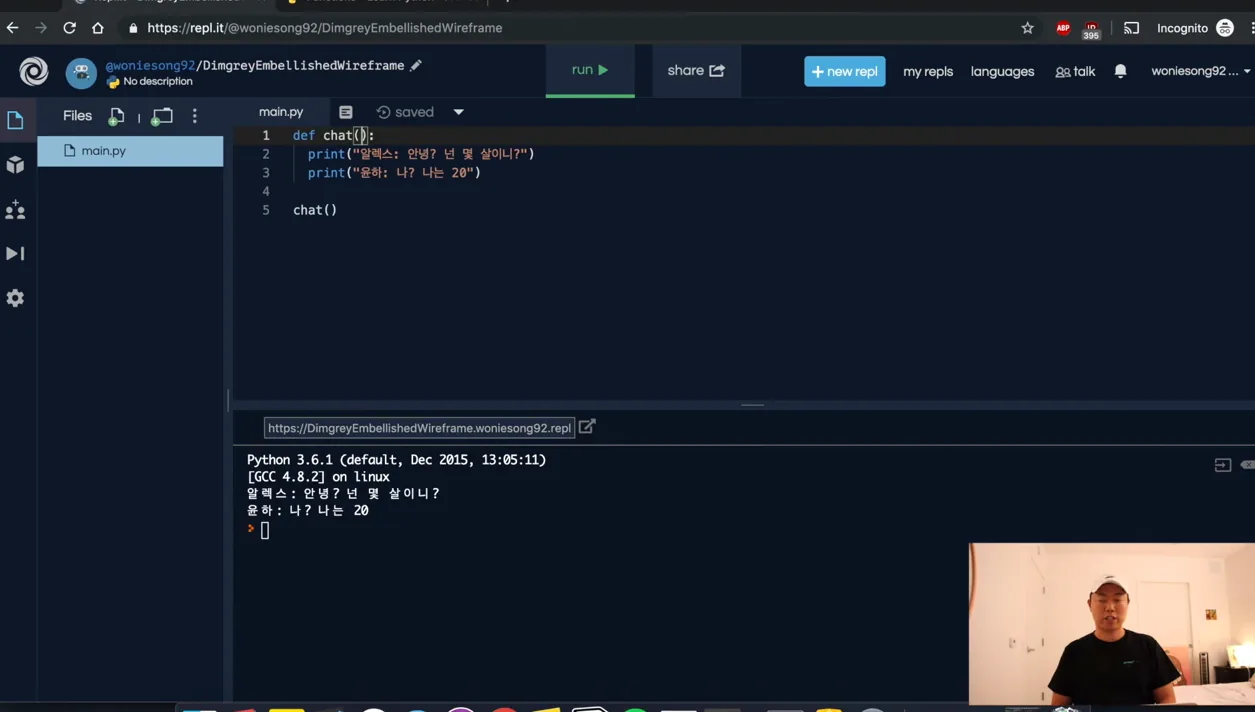Click the format code icon beside main.py tab
This screenshot has width=1255, height=712.
pyautogui.click(x=346, y=112)
